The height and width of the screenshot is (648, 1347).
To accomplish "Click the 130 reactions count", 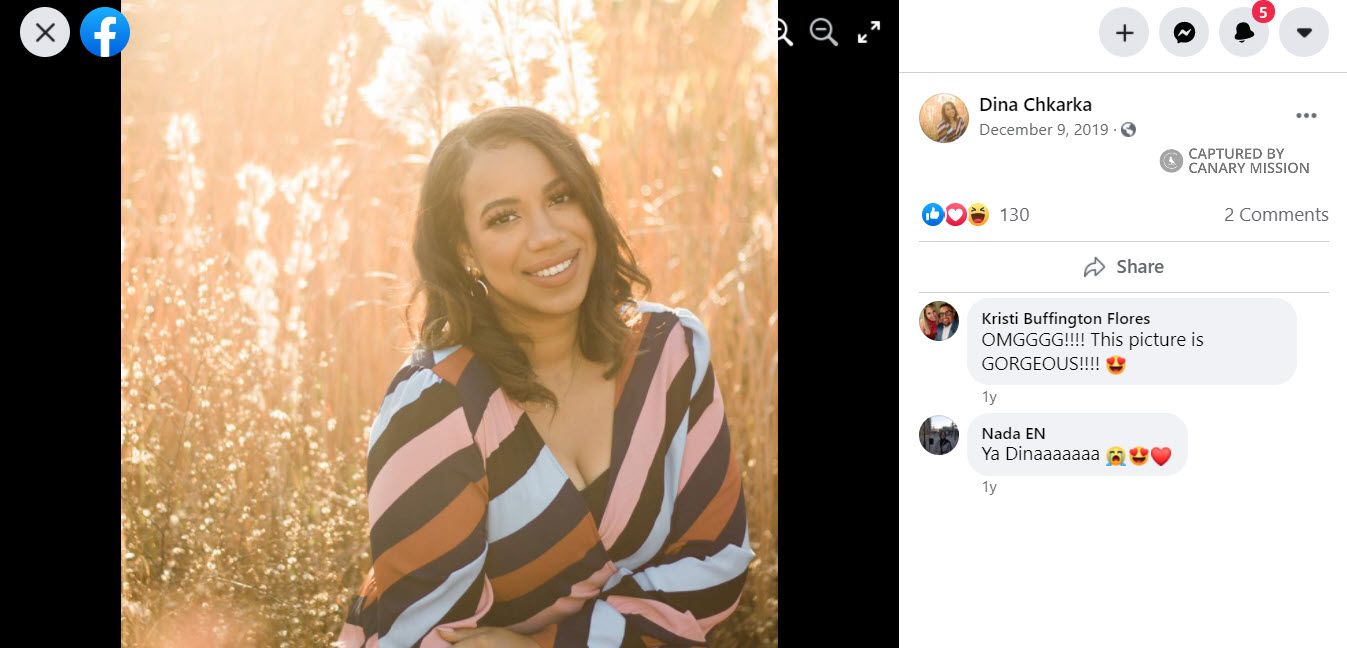I will coord(1014,214).
